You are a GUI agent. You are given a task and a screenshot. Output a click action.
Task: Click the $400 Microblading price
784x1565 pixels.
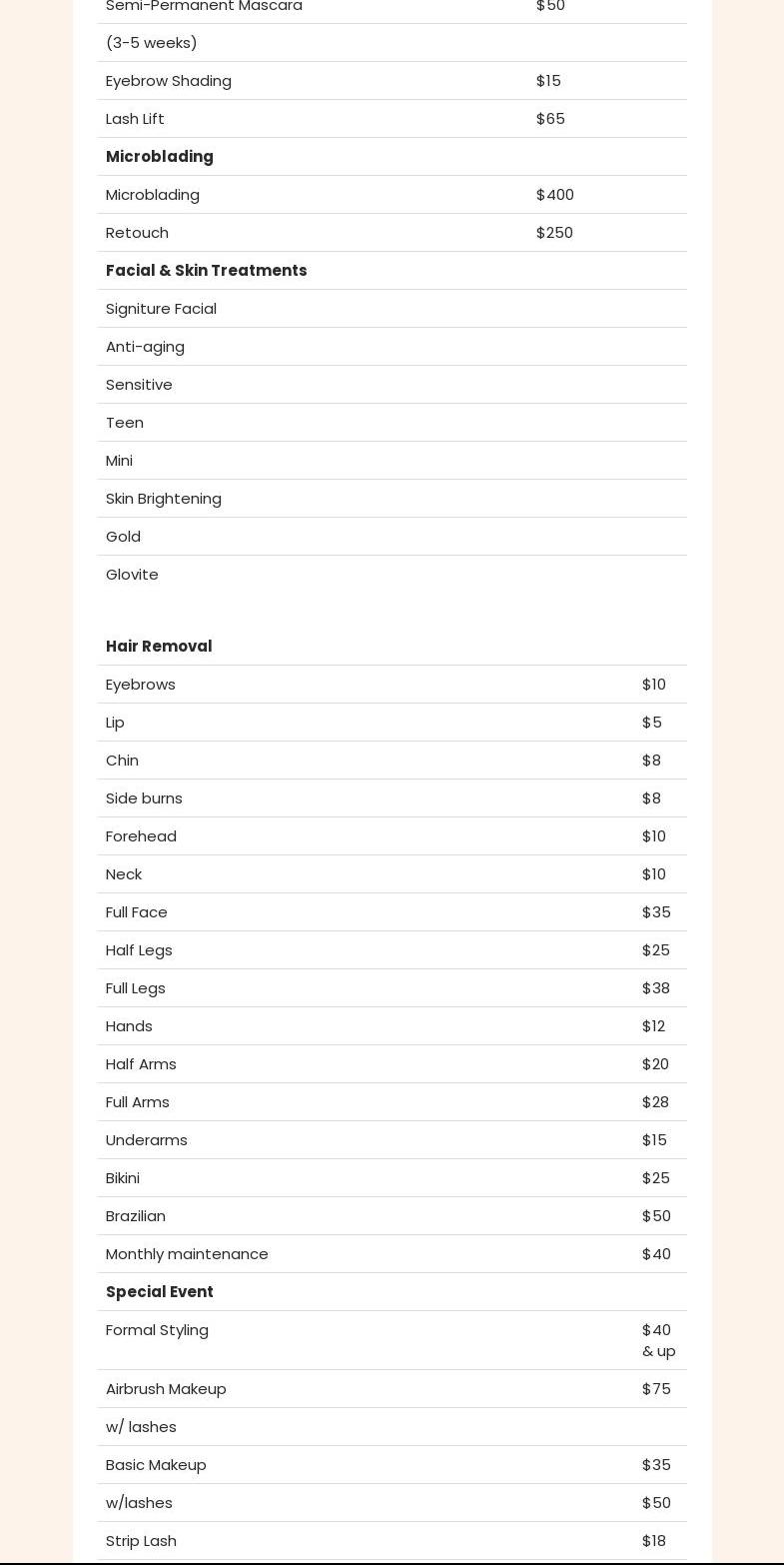555,195
